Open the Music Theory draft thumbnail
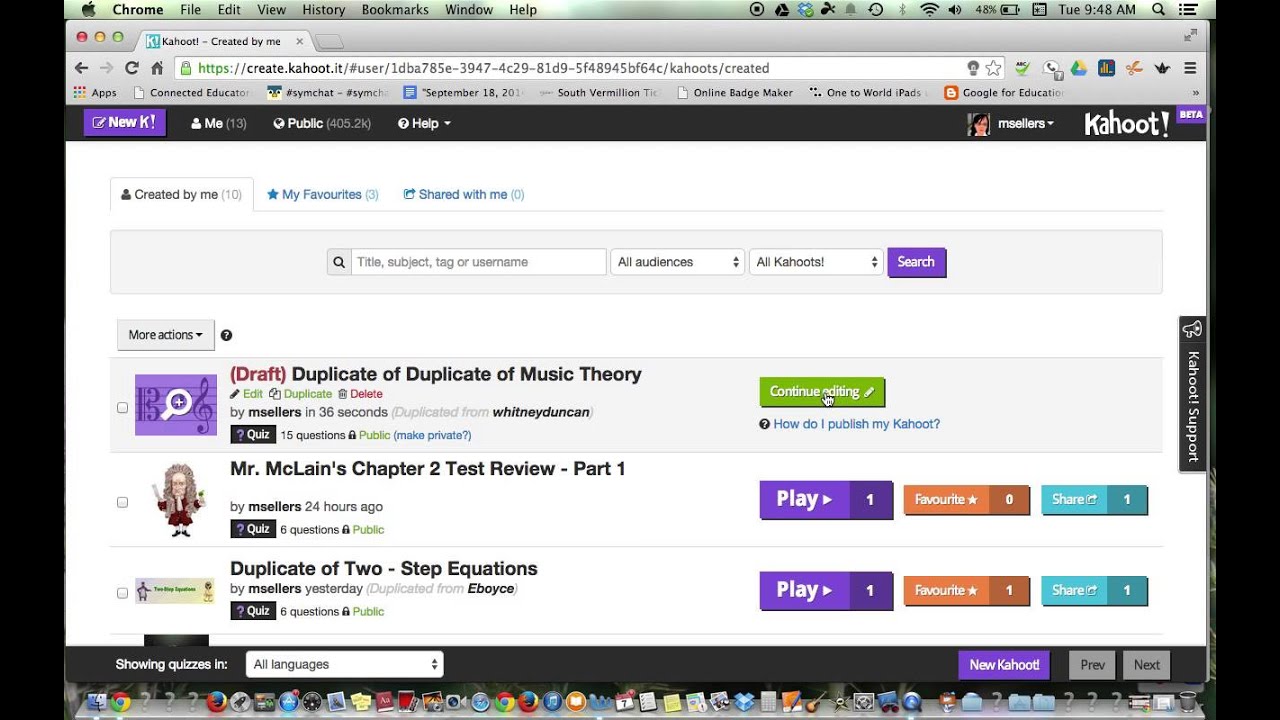 click(176, 405)
